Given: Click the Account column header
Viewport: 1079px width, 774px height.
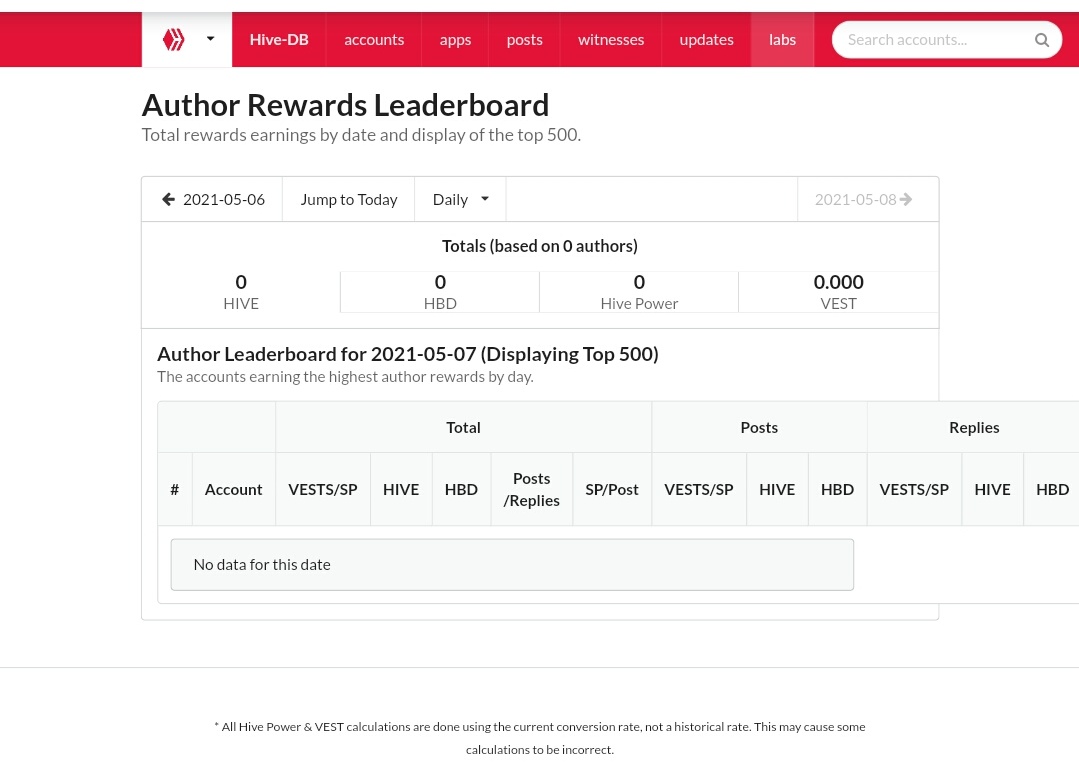Looking at the screenshot, I should (x=233, y=489).
